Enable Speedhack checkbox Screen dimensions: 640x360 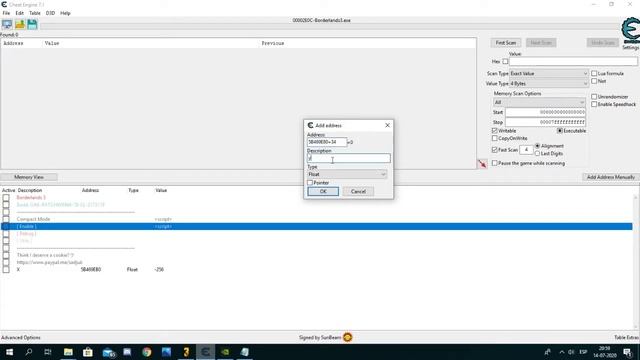(594, 104)
